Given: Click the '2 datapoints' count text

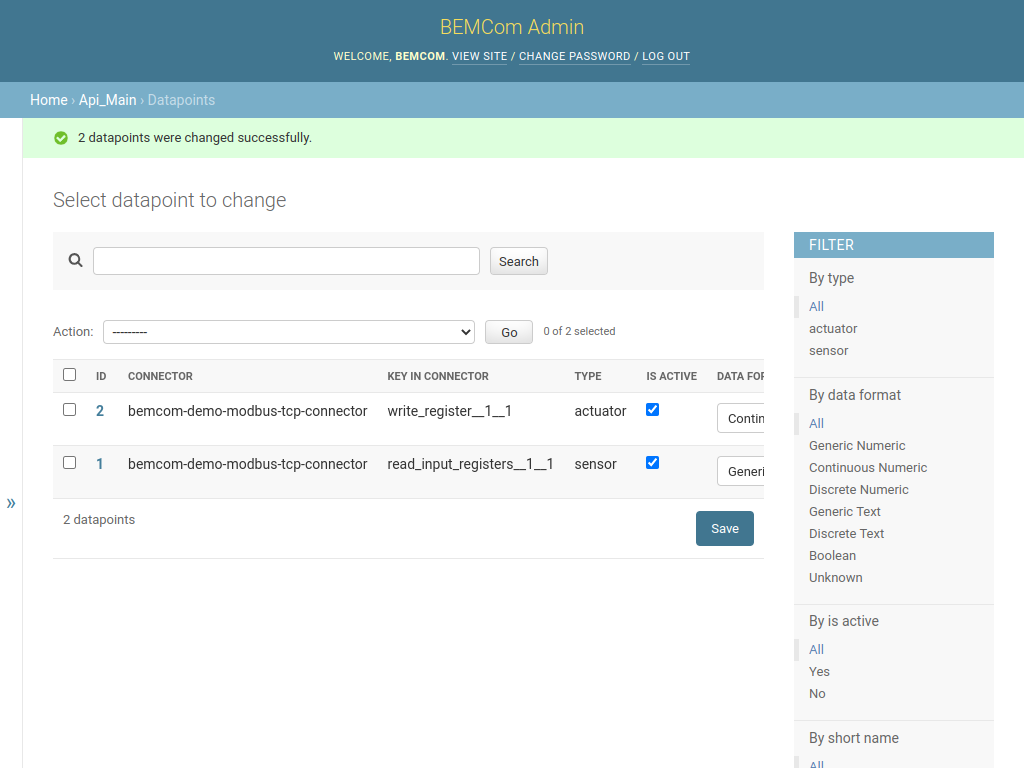Looking at the screenshot, I should coord(99,520).
